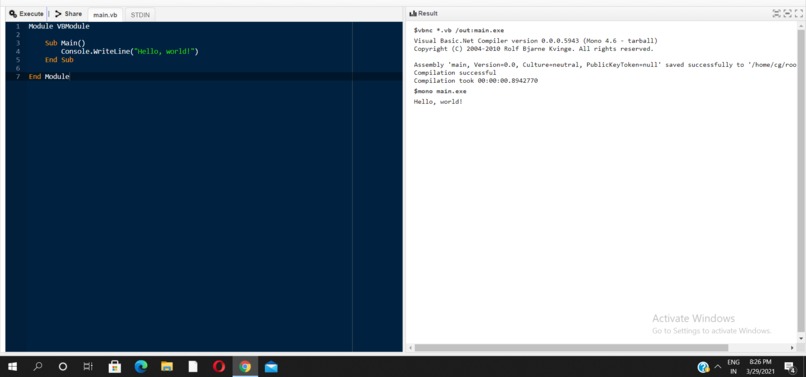Open Task View in the taskbar
The image size is (806, 377).
[x=88, y=366]
